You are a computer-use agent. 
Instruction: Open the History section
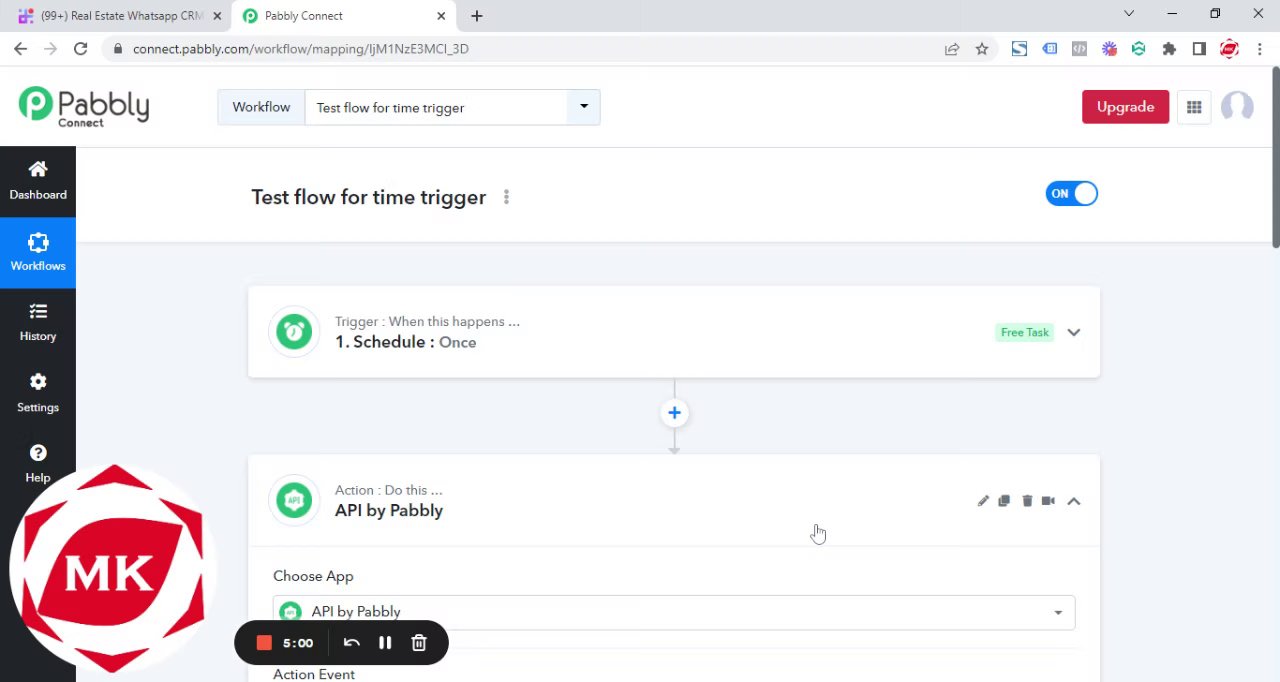click(x=38, y=323)
